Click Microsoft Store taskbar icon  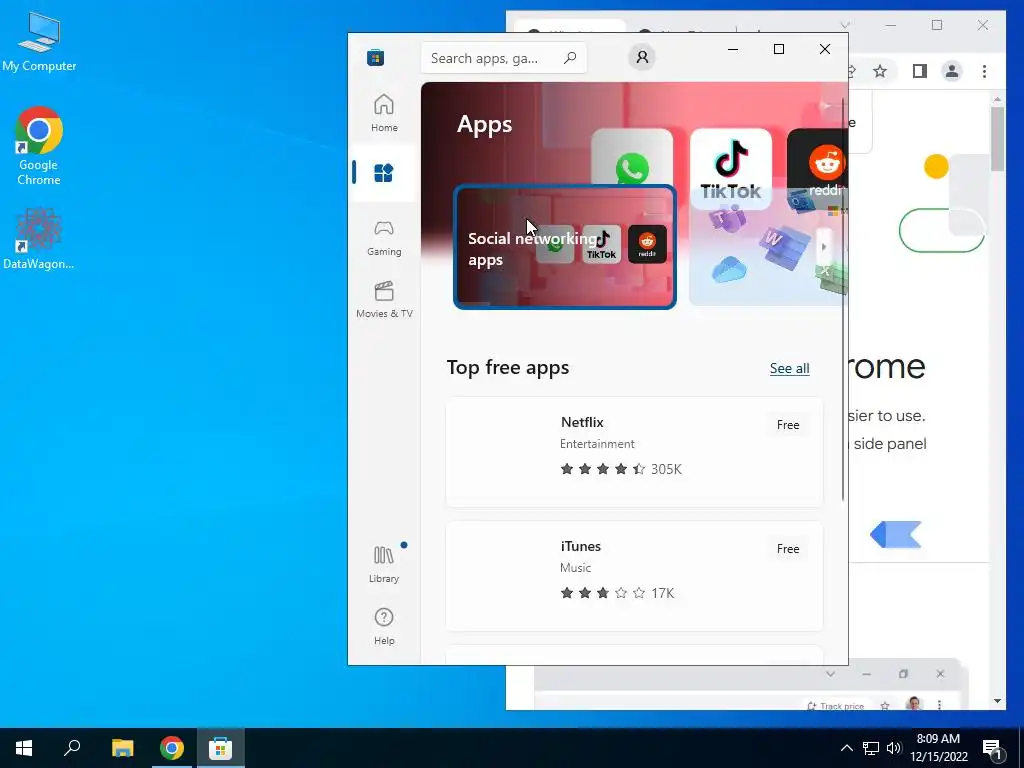(221, 748)
